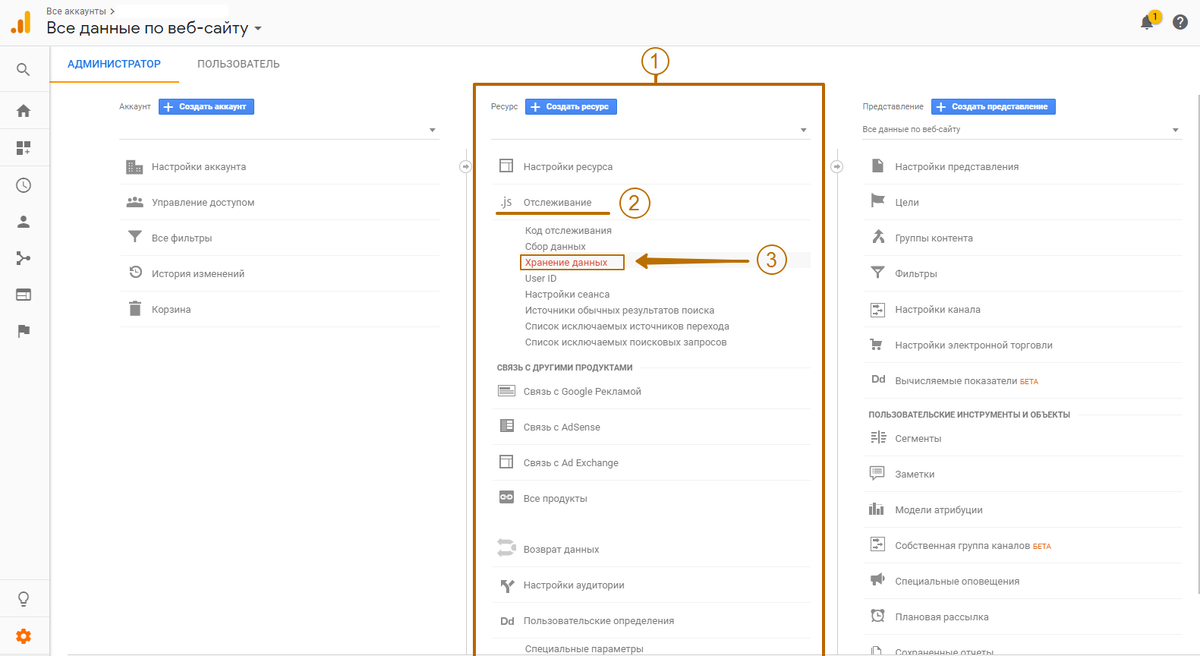
Task: Open Связь с Google Рекламой
Action: [x=582, y=391]
